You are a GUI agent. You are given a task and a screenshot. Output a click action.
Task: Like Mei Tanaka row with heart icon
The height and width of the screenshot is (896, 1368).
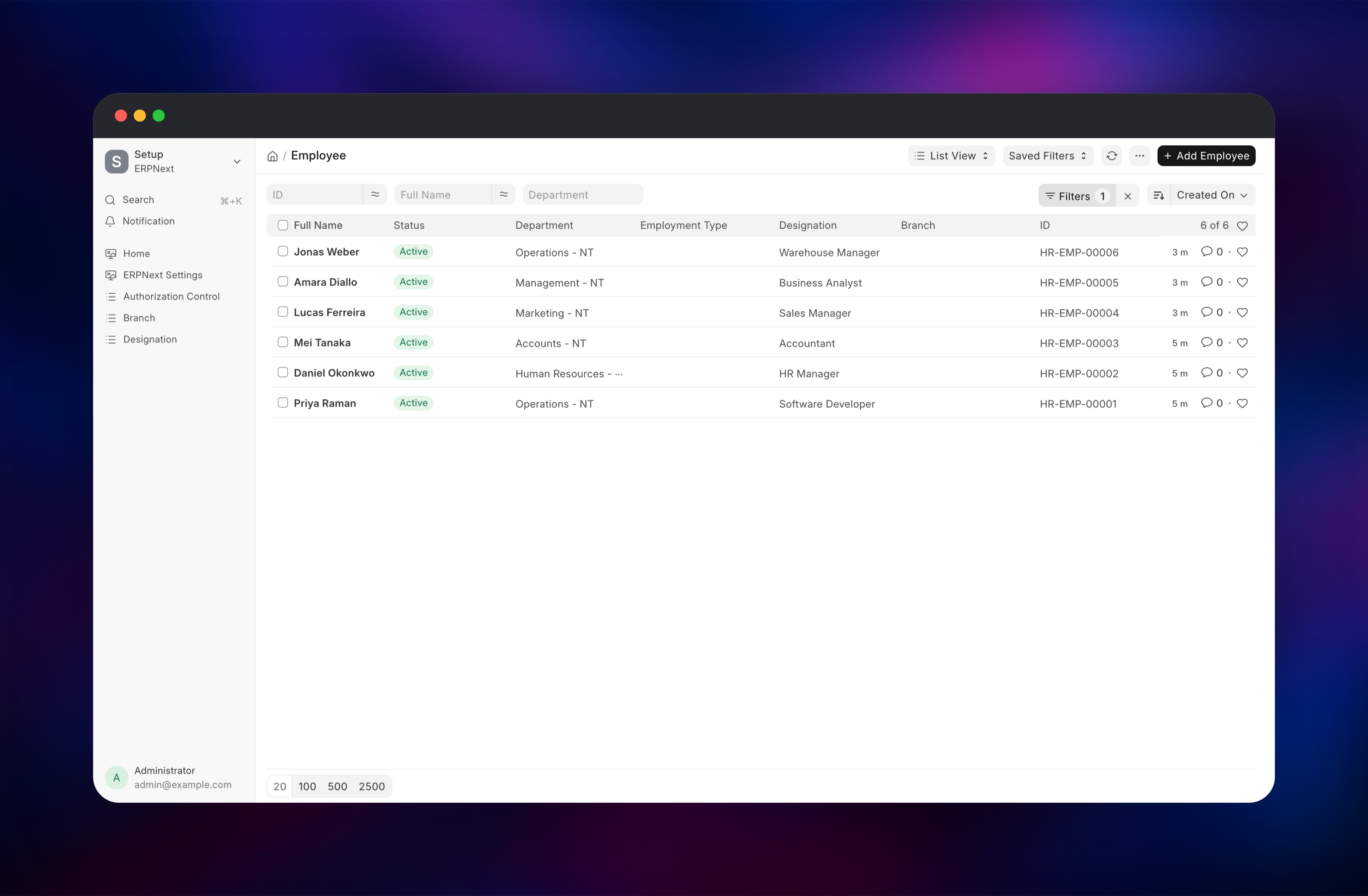1242,342
